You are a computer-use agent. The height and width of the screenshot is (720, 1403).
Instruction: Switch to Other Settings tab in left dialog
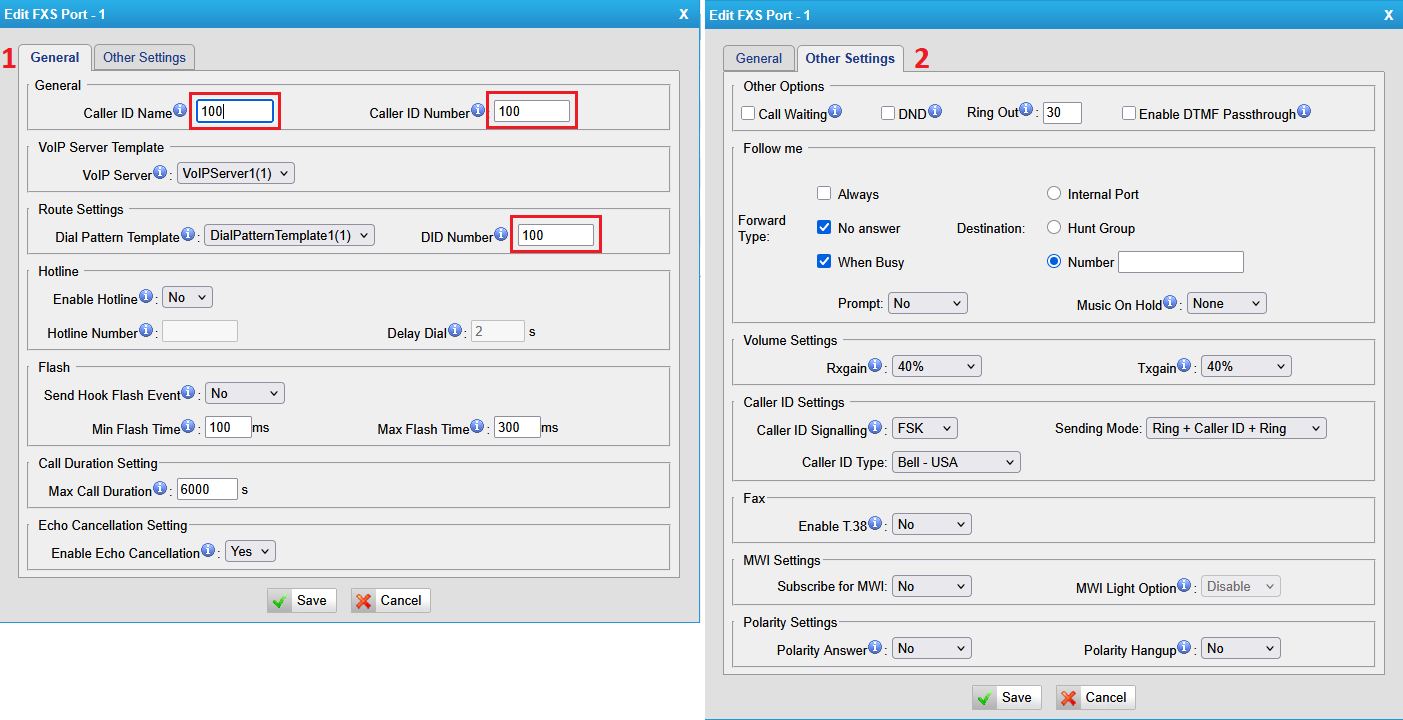click(x=144, y=57)
